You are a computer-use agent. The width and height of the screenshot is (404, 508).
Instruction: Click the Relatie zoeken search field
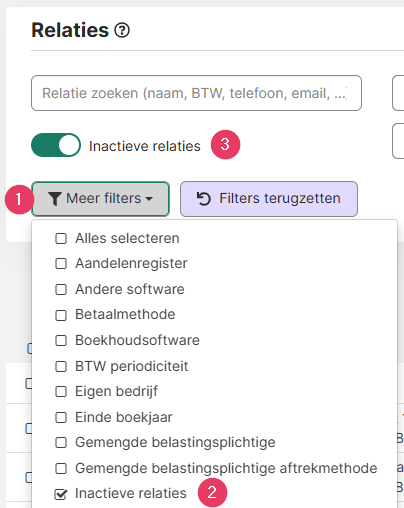[196, 93]
